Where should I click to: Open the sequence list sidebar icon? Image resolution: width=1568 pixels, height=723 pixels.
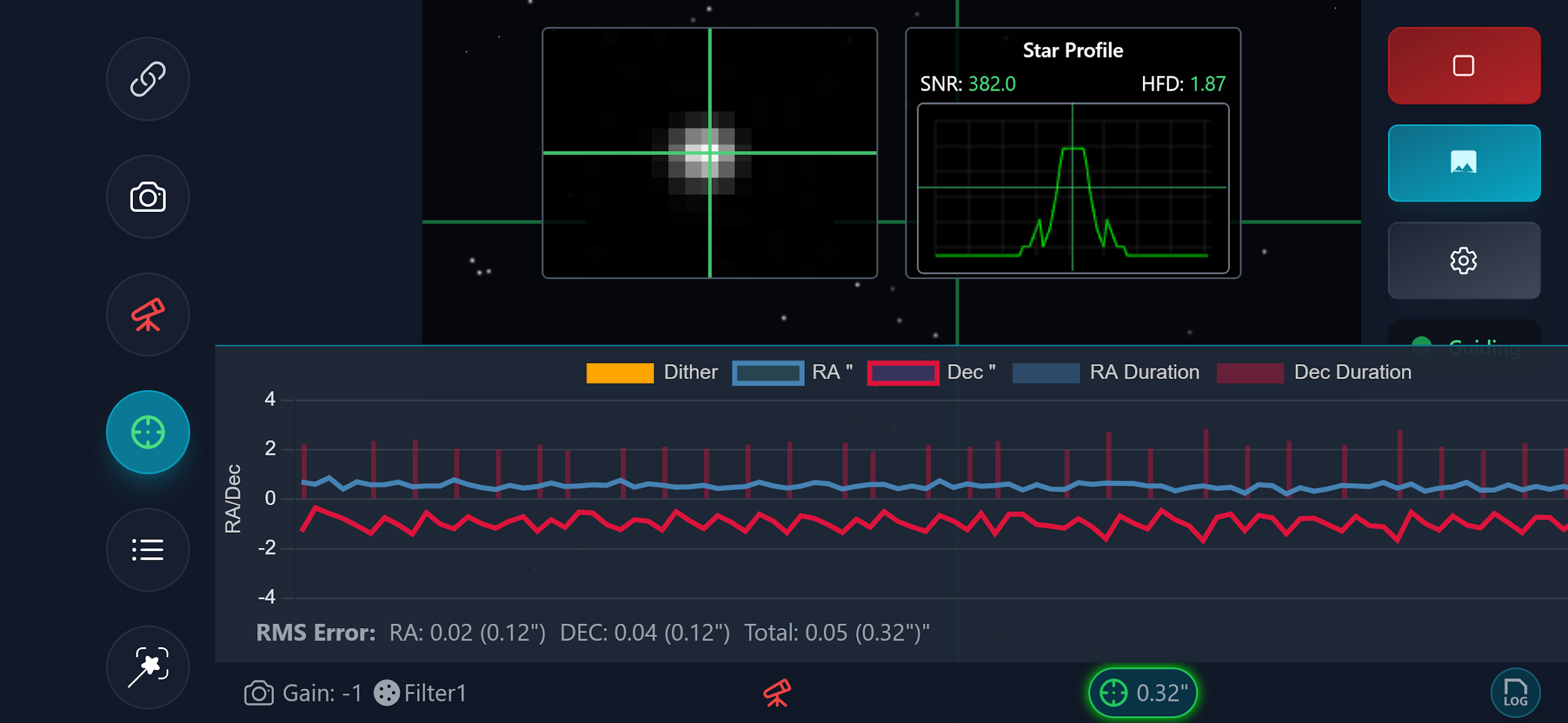tap(148, 550)
